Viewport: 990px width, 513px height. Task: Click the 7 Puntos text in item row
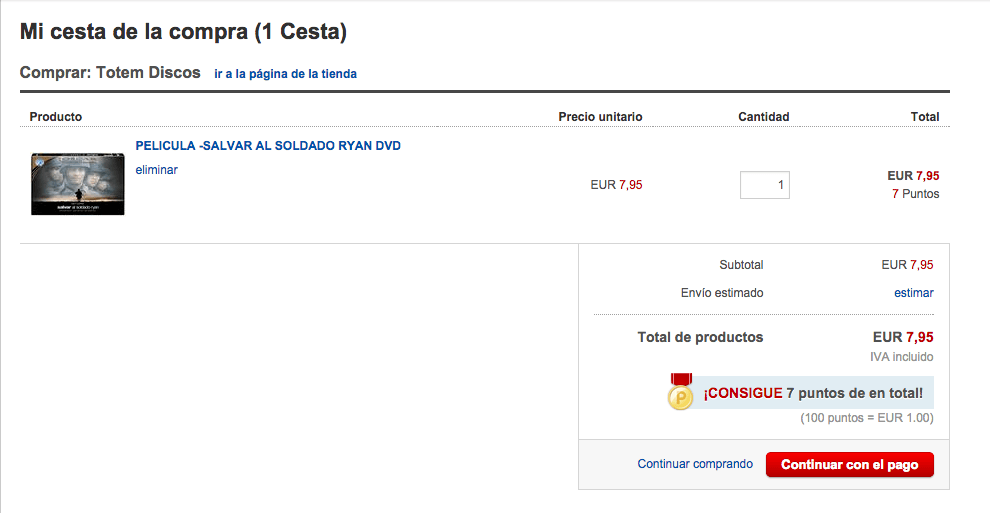click(915, 194)
